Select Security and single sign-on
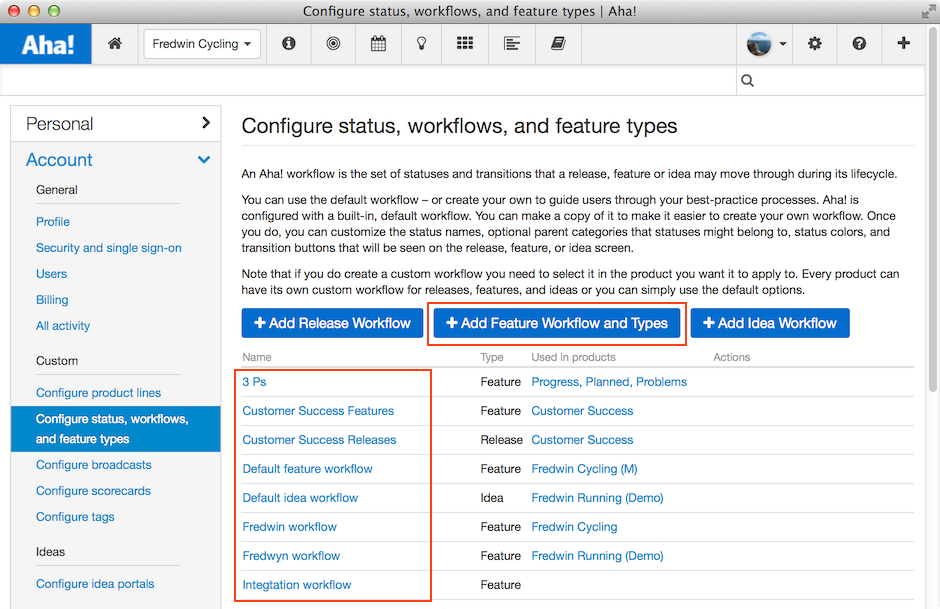The width and height of the screenshot is (940, 609). [109, 248]
